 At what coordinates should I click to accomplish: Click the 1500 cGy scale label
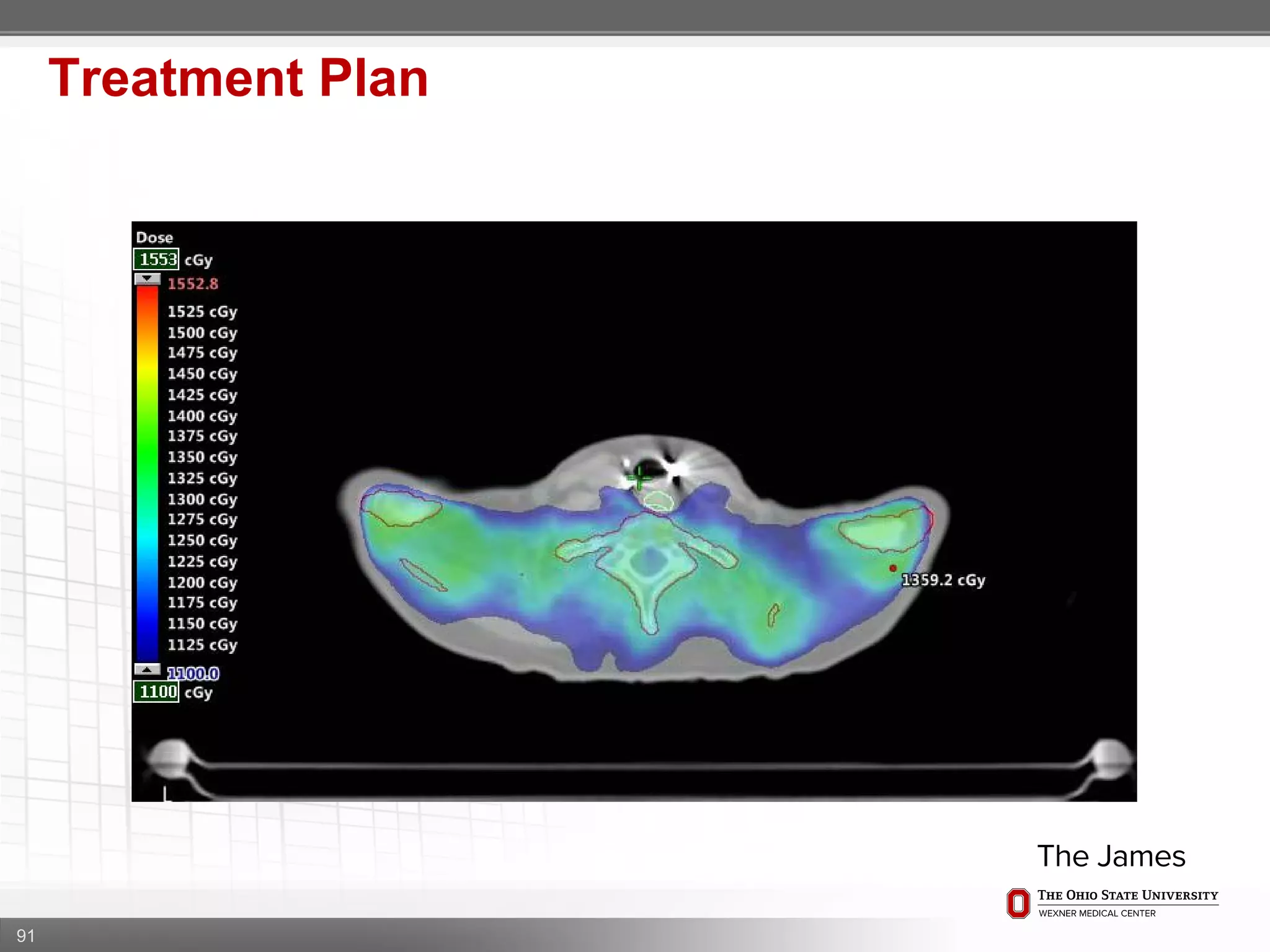pos(202,333)
